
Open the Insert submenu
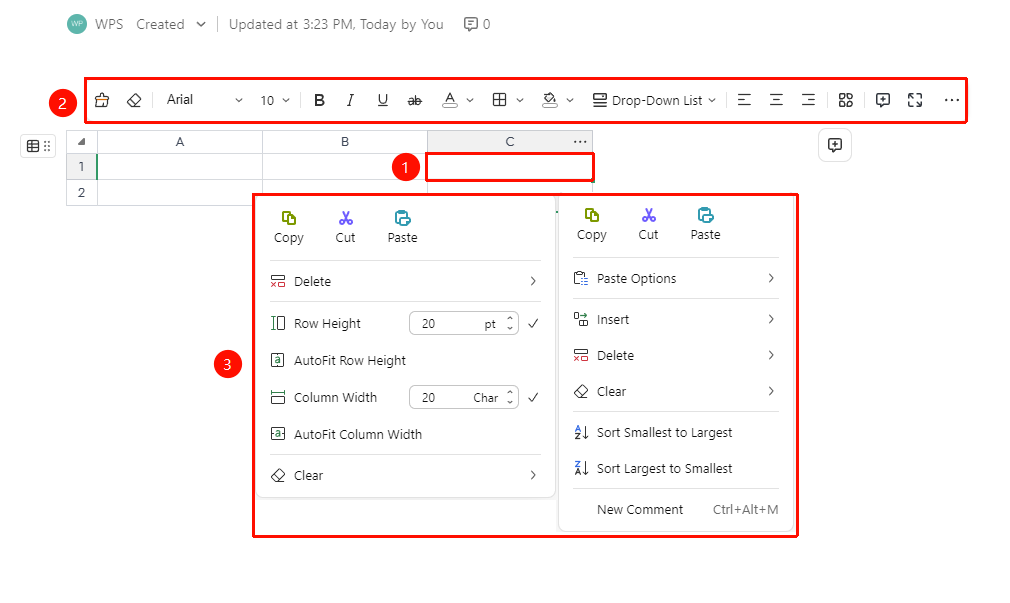(676, 319)
